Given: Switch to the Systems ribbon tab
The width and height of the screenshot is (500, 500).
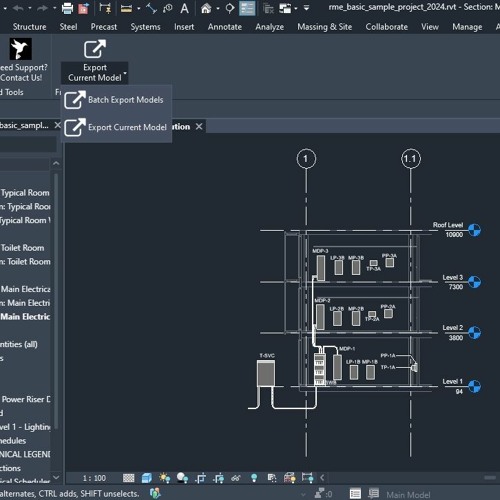Looking at the screenshot, I should tap(145, 27).
